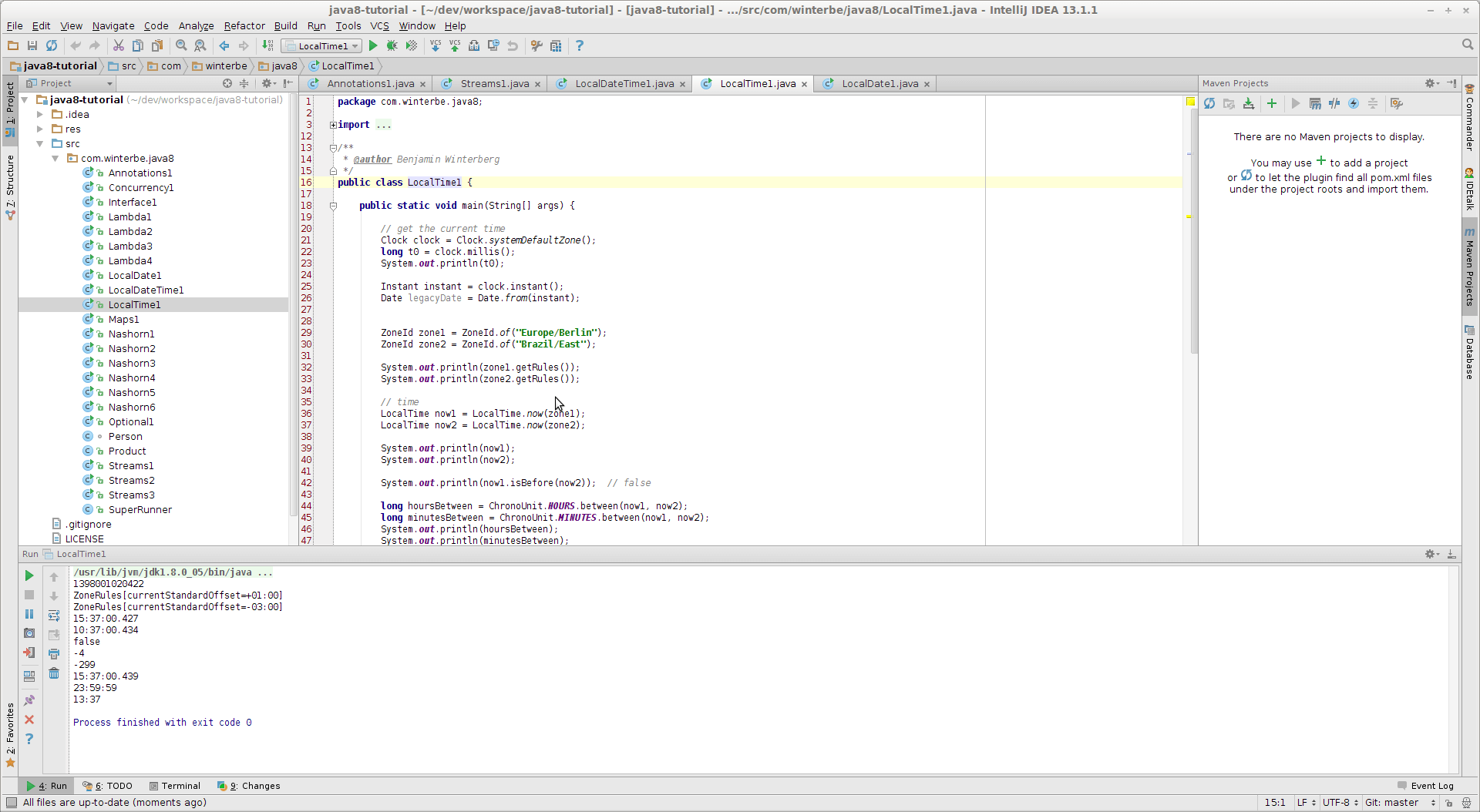Screen dimensions: 1480x812
Task: Open the Refactor menu
Action: pos(244,25)
